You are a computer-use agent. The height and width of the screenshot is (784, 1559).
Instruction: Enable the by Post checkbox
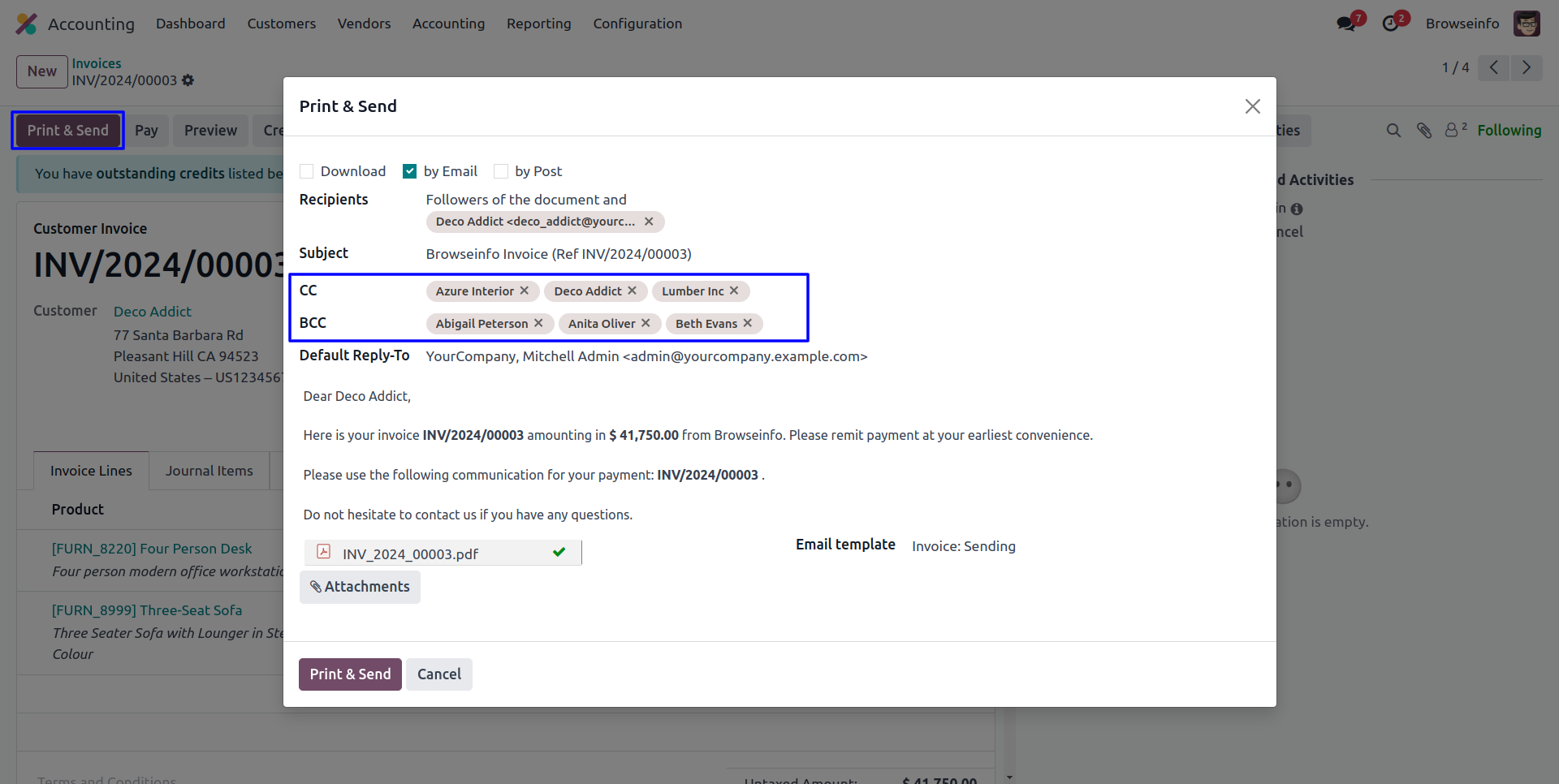501,171
